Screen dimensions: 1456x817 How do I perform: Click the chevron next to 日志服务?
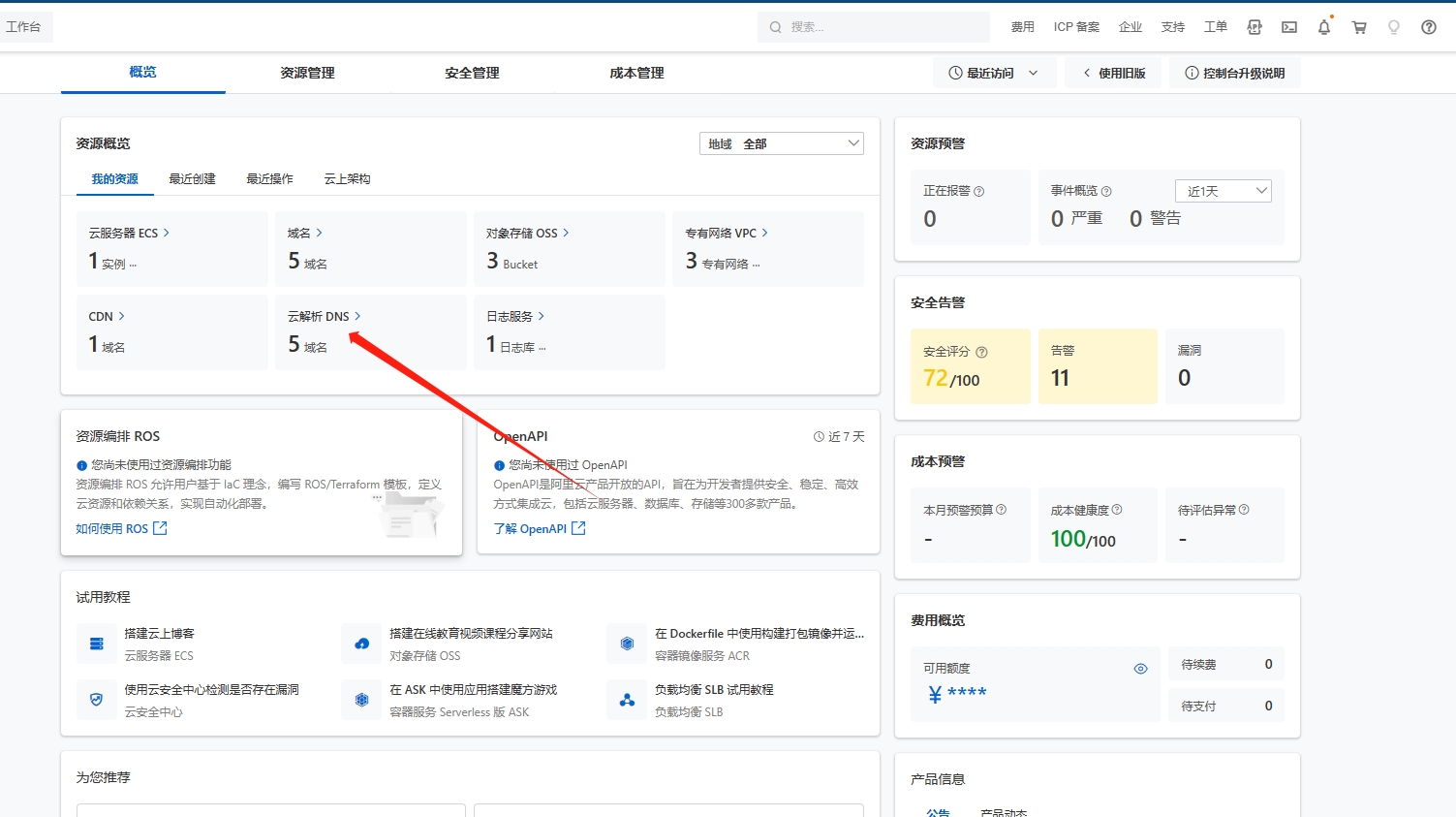[541, 316]
